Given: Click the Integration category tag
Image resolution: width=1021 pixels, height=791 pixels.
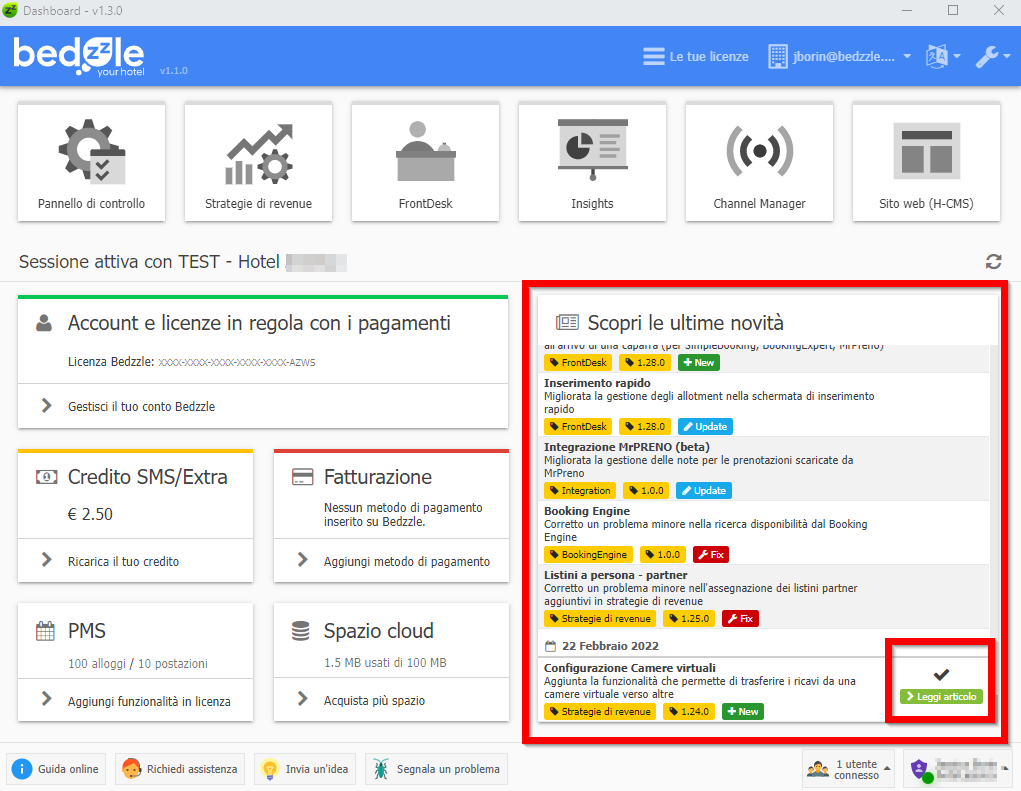Looking at the screenshot, I should tap(580, 490).
